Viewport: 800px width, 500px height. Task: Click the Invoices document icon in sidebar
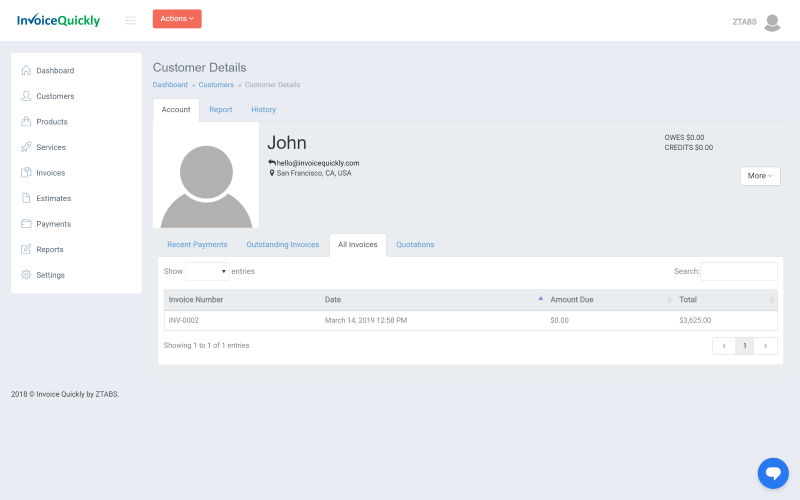pos(26,173)
